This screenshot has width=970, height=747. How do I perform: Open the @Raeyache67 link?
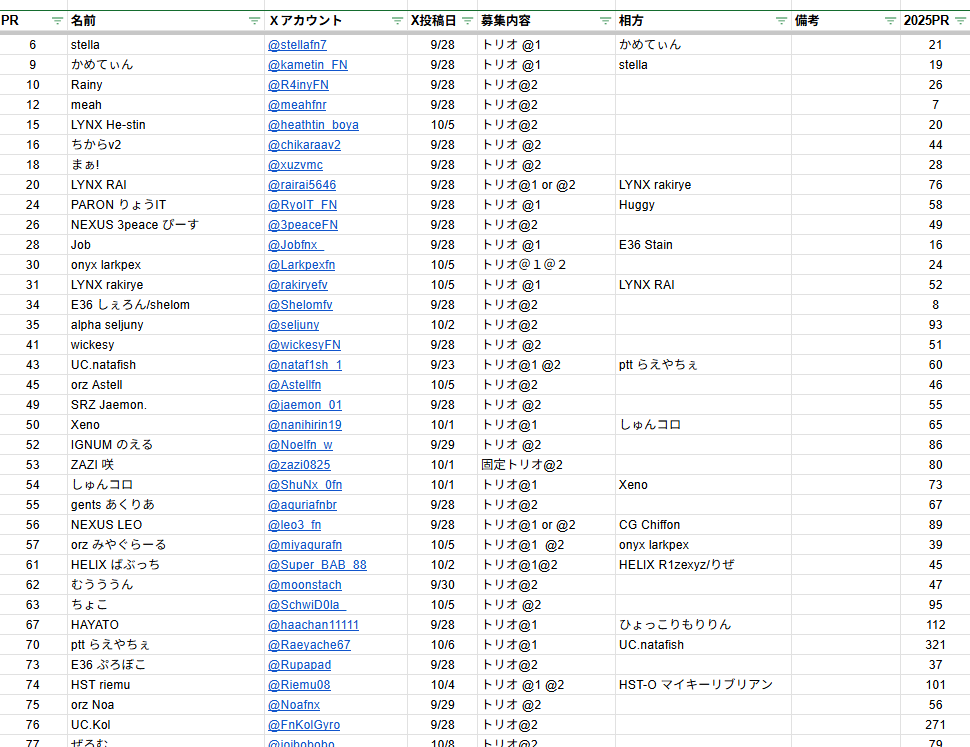click(309, 645)
